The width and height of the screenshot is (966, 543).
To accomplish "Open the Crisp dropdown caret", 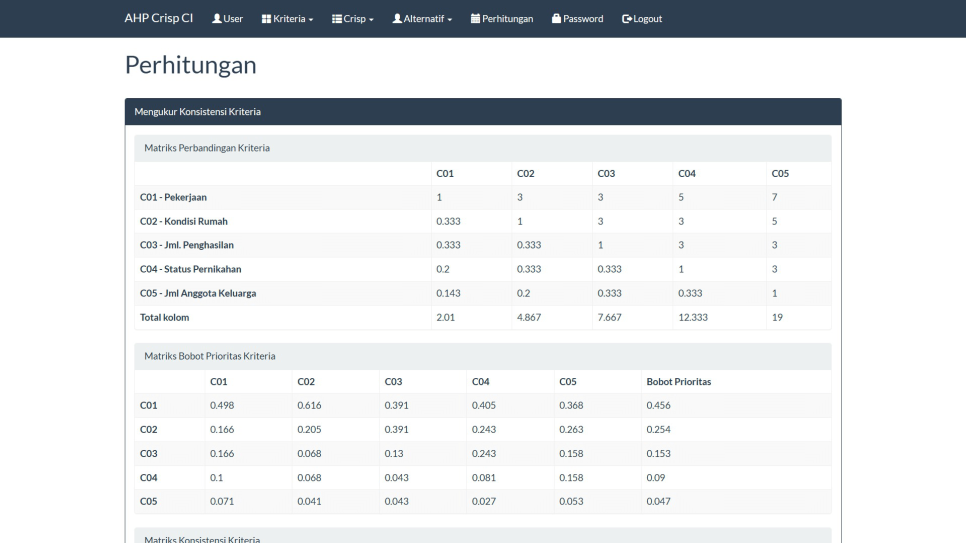I will 371,20.
